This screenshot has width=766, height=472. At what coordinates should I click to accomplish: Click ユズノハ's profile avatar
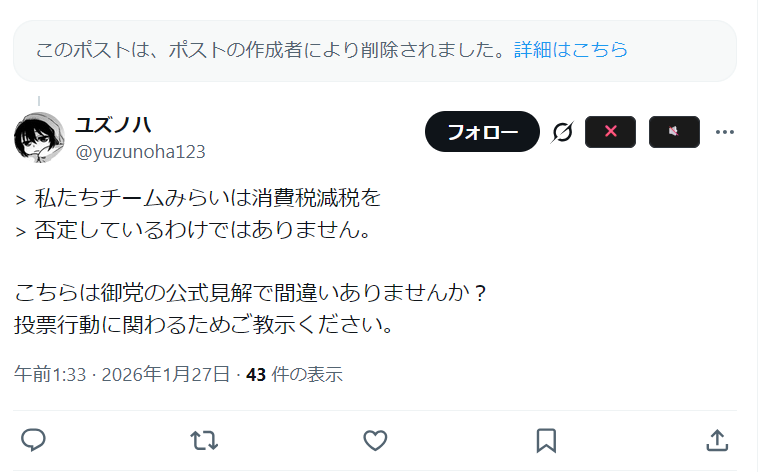click(x=39, y=137)
